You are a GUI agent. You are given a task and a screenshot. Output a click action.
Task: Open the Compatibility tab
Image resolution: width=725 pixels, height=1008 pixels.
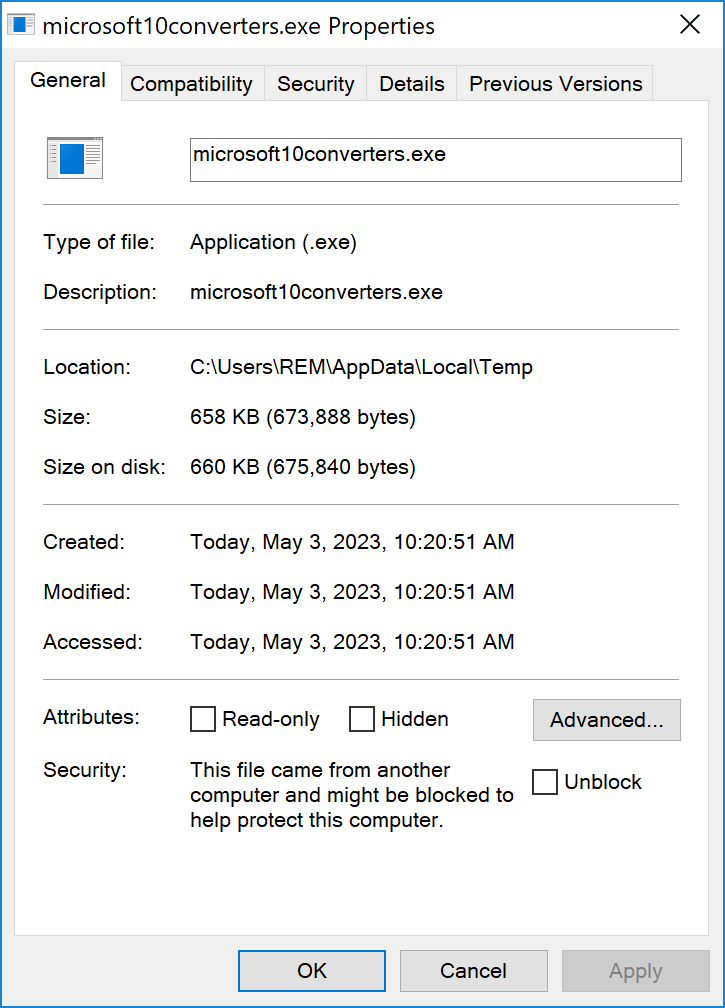pos(191,84)
